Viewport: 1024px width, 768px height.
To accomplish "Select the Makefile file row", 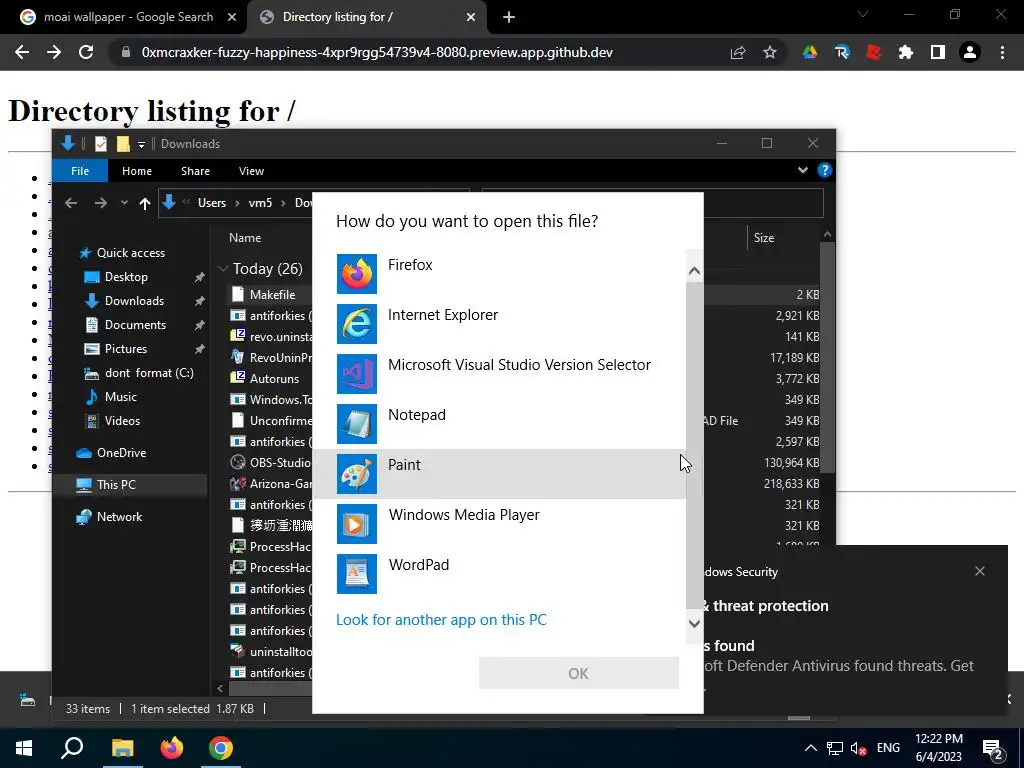I will (272, 295).
